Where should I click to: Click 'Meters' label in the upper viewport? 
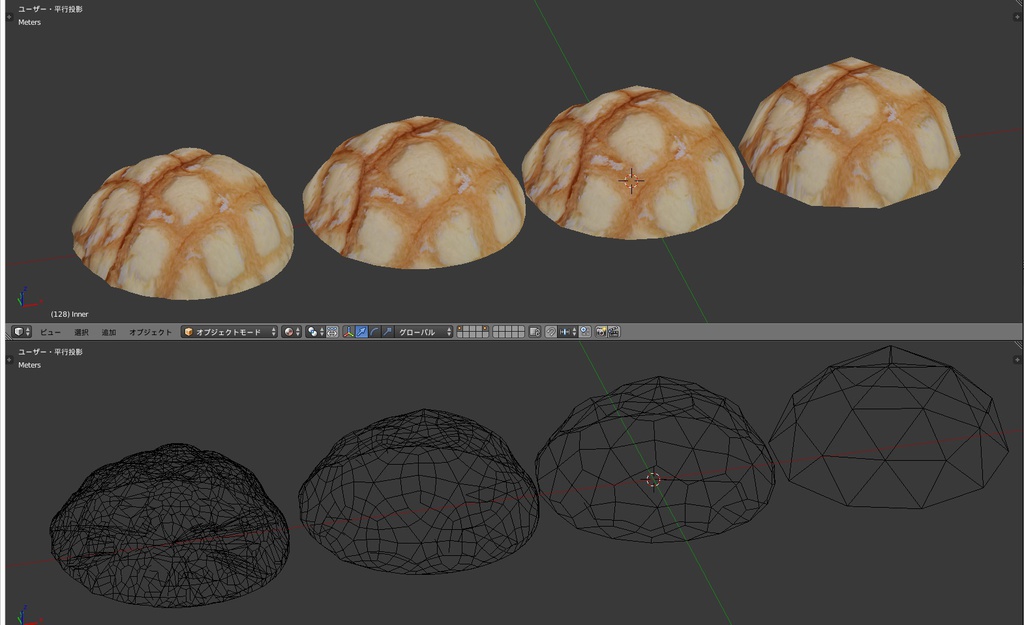click(29, 22)
